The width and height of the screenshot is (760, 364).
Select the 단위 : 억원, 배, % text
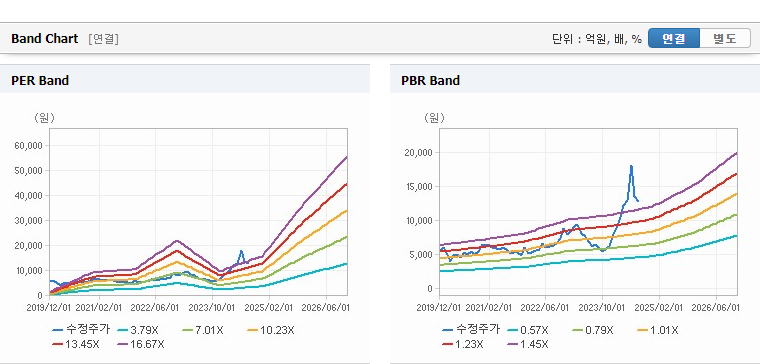597,39
